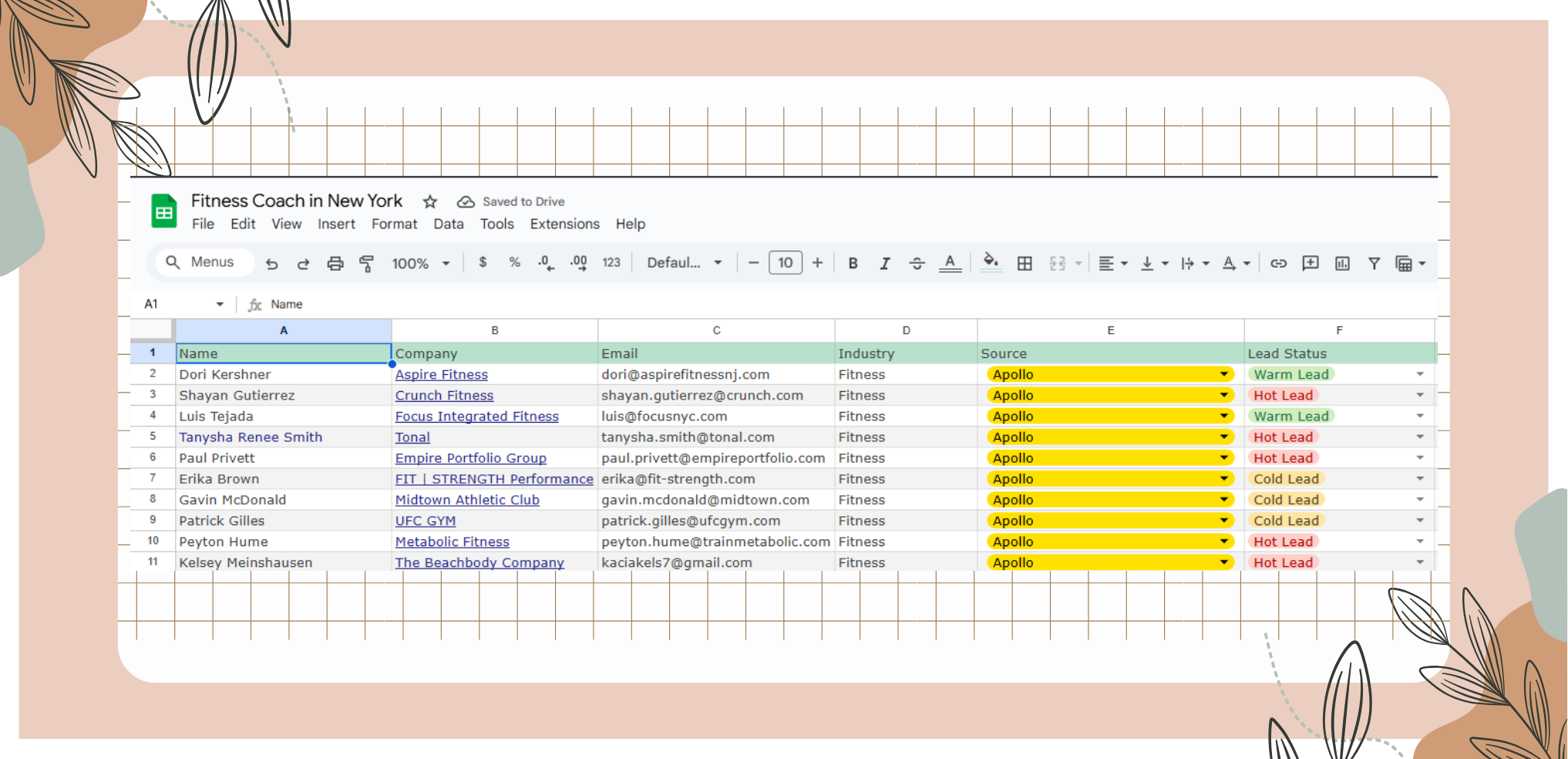The image size is (1568, 759).
Task: Click the Merge cells icon
Action: 1058,264
